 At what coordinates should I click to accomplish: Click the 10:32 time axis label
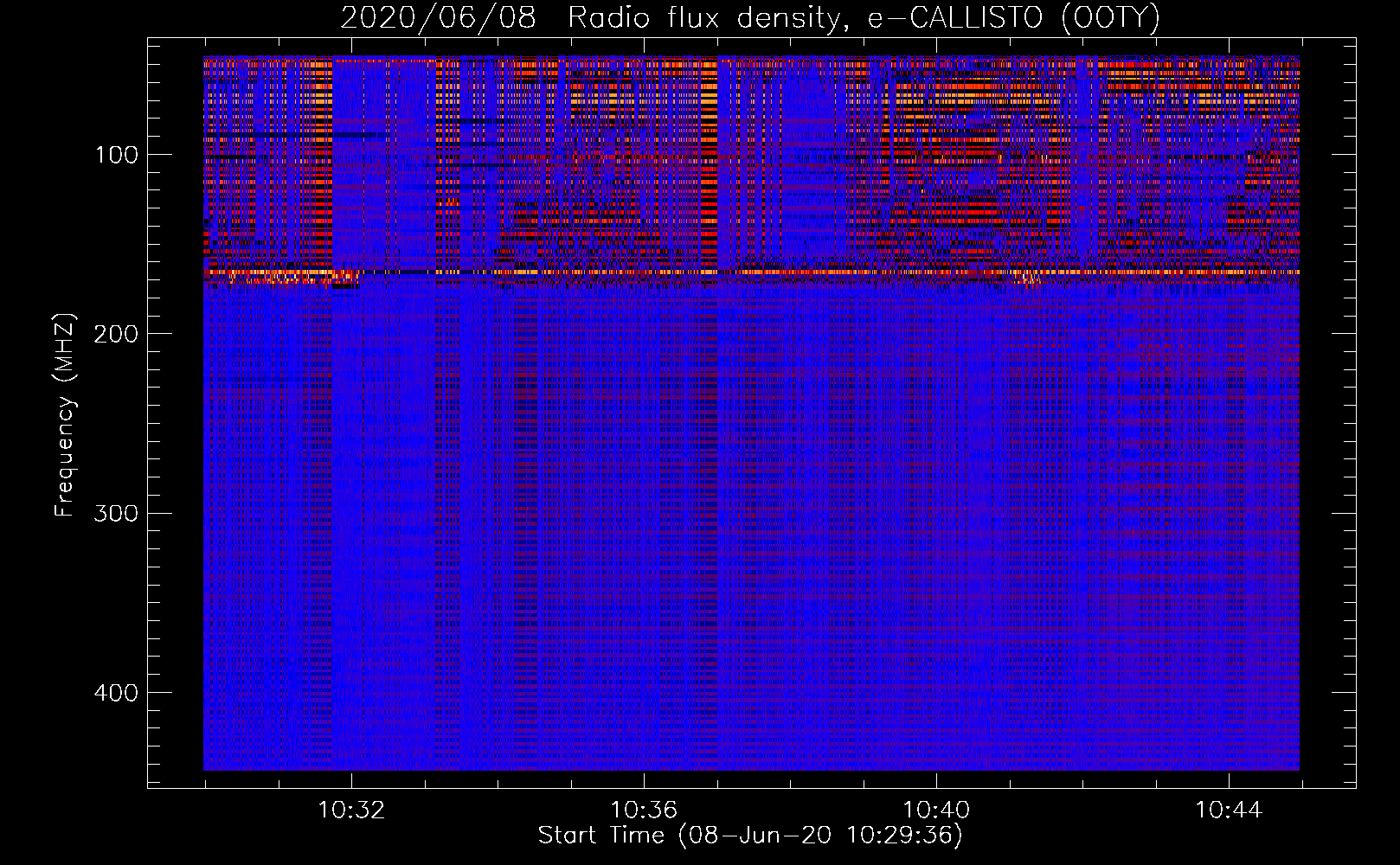pos(351,811)
